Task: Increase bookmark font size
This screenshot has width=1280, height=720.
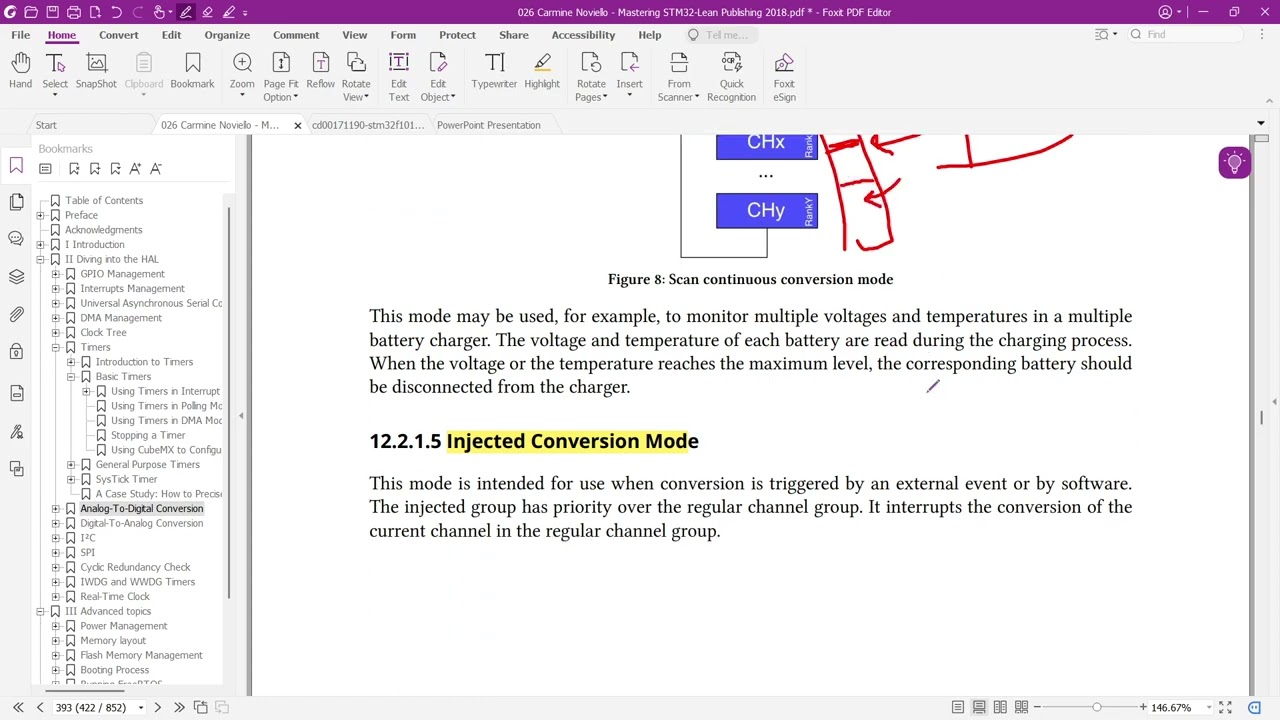Action: [136, 168]
